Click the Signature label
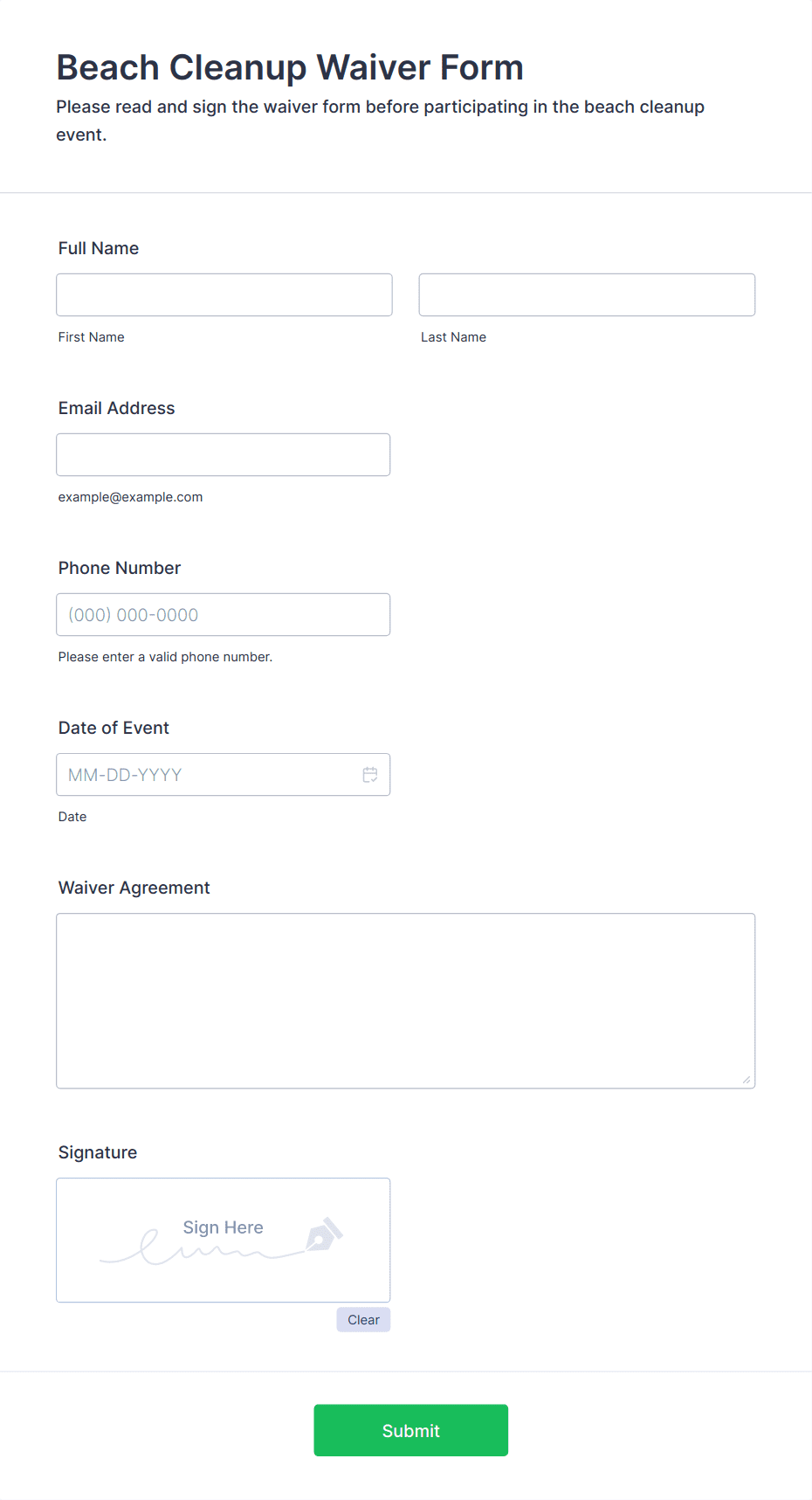The height and width of the screenshot is (1500, 812). 98,1152
